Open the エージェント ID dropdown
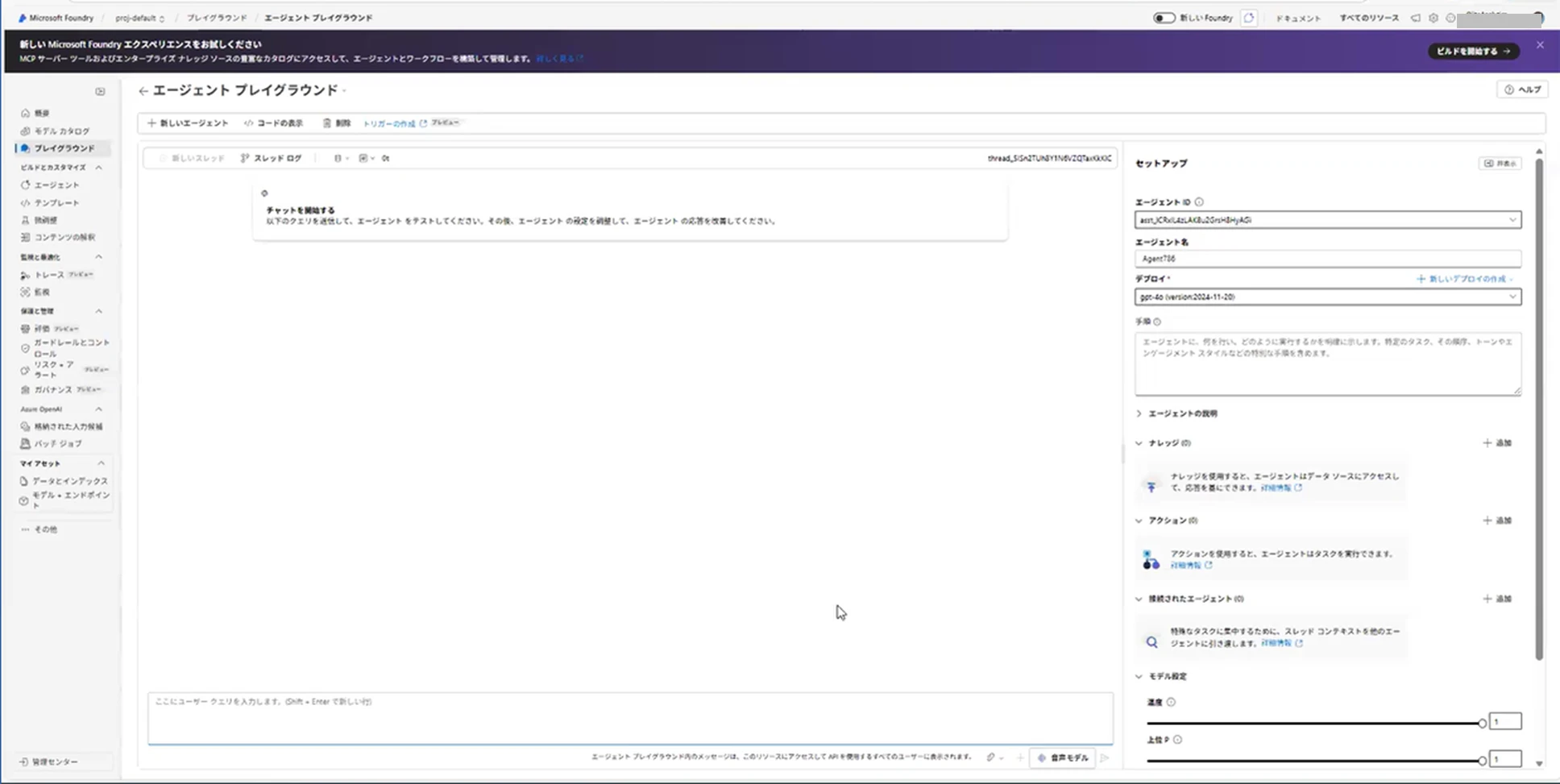The height and width of the screenshot is (784, 1560). [1328, 220]
